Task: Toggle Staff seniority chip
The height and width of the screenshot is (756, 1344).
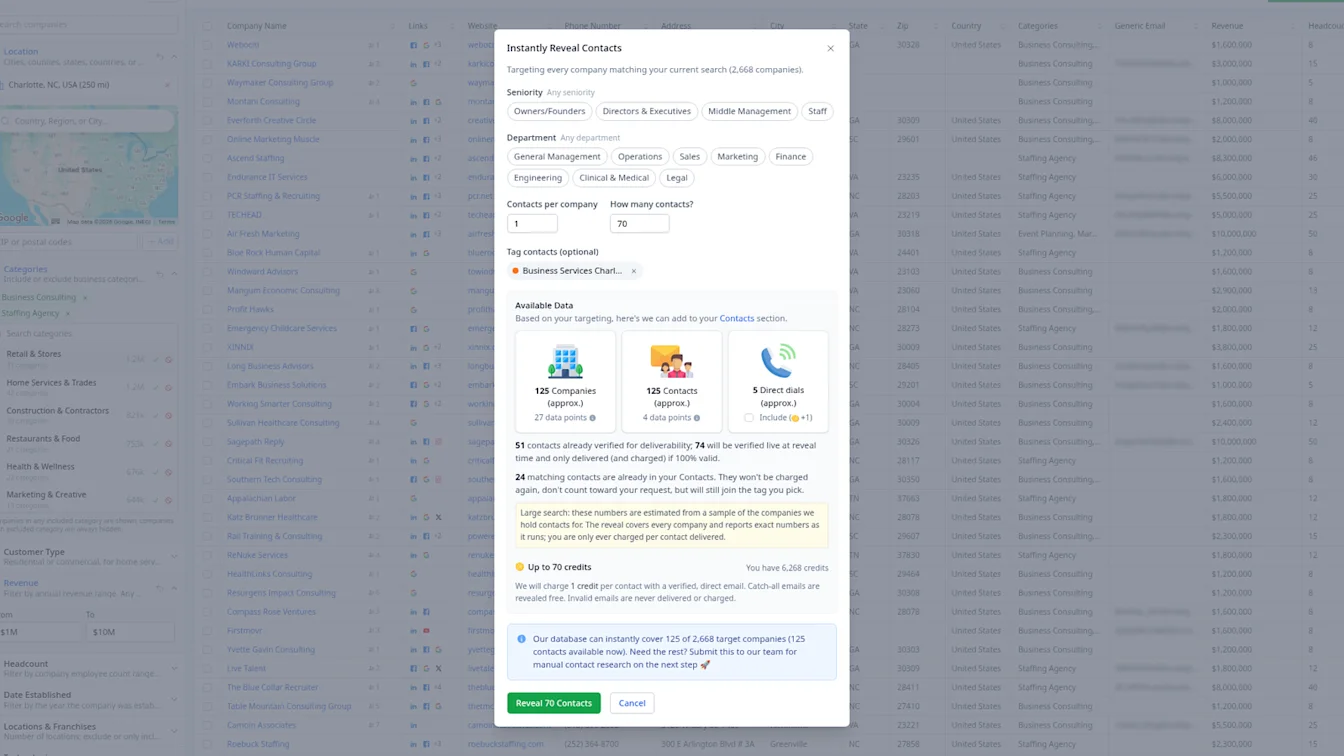Action: pyautogui.click(x=817, y=111)
